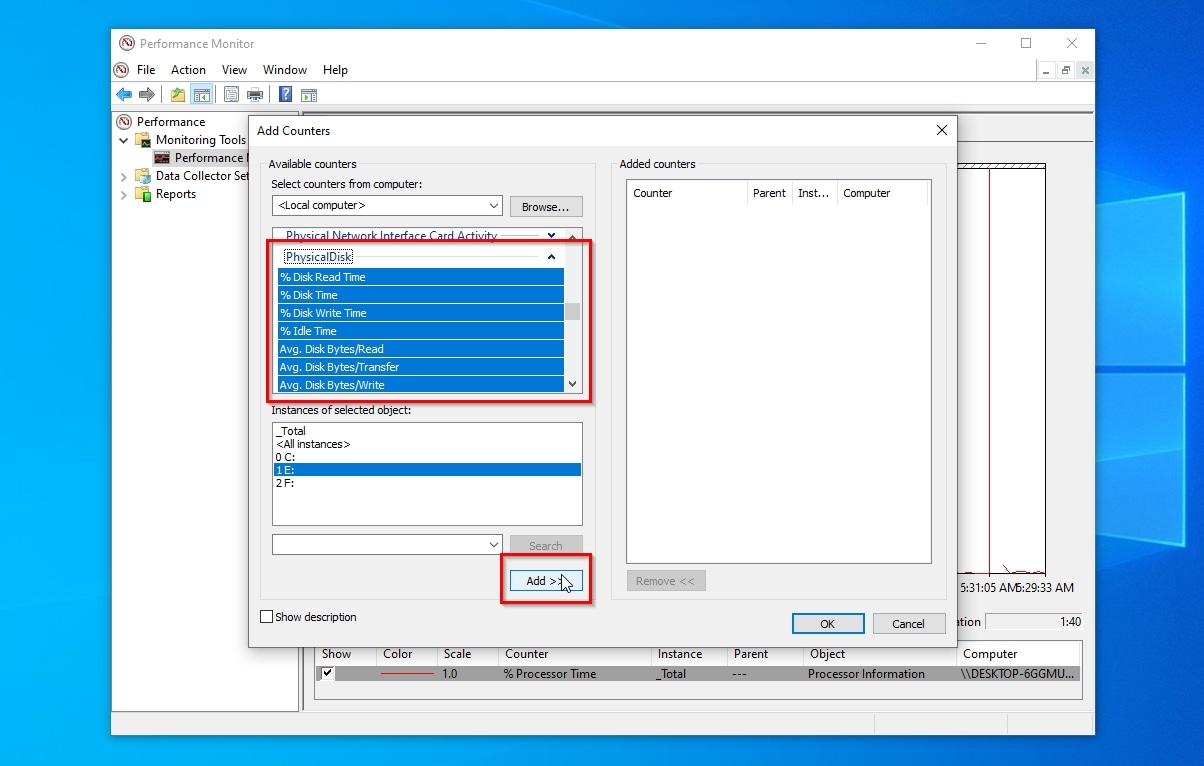The image size is (1204, 766).
Task: Open the Window menu
Action: [x=285, y=70]
